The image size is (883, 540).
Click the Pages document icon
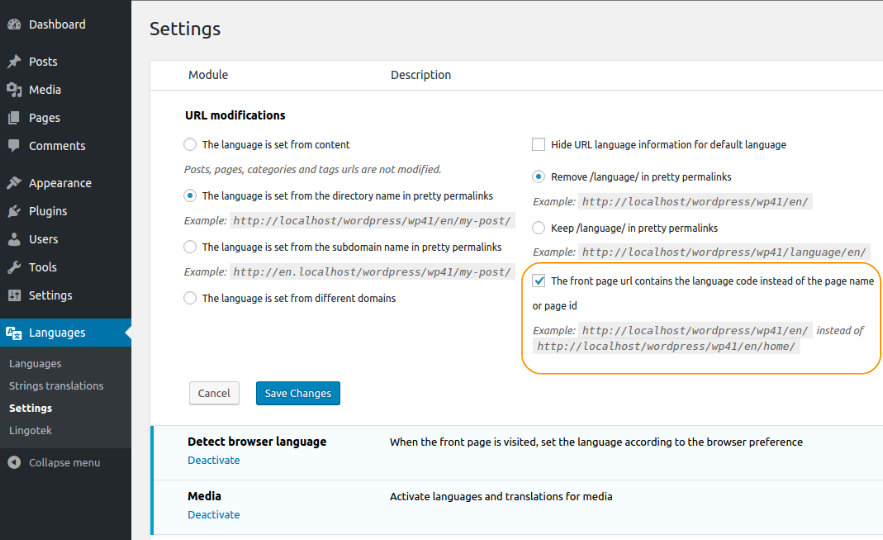14,118
